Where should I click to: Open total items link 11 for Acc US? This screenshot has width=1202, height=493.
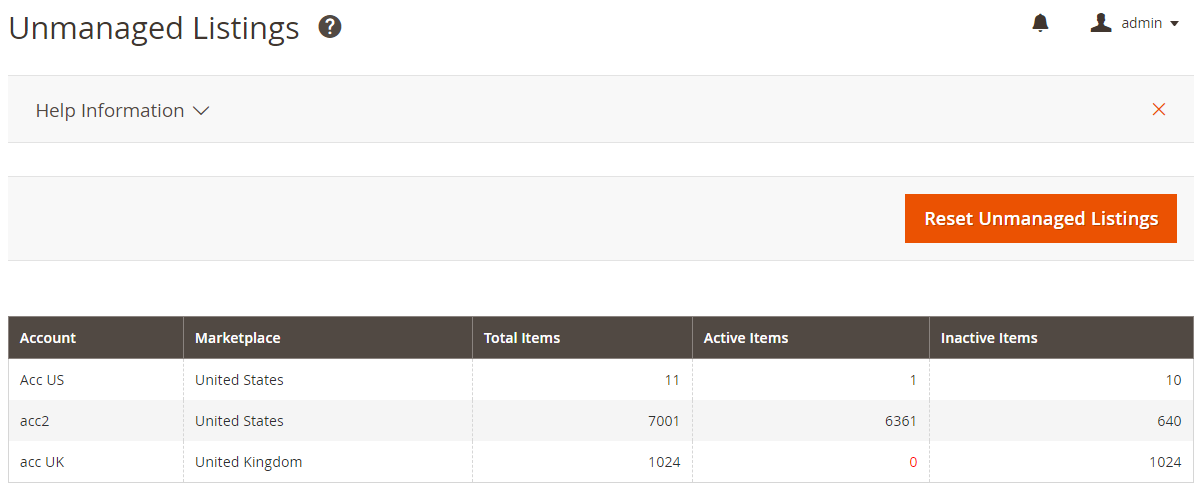[672, 380]
